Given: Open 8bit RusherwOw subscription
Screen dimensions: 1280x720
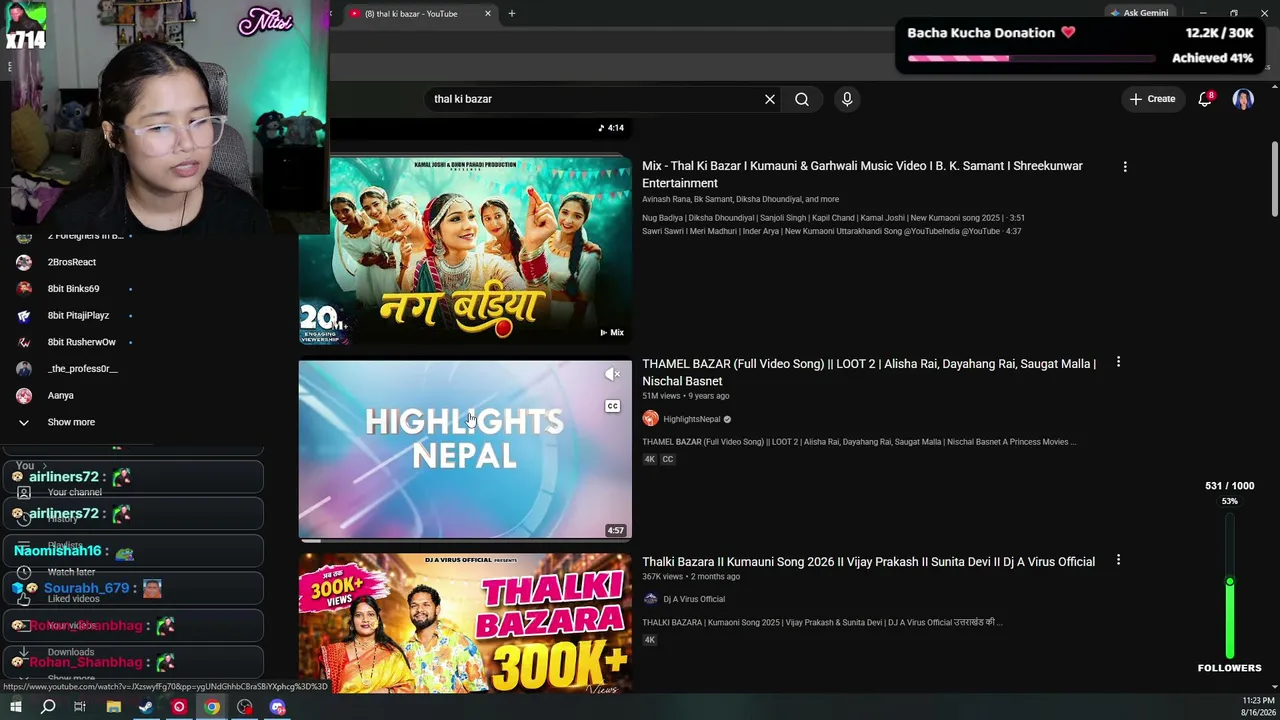Looking at the screenshot, I should point(82,342).
